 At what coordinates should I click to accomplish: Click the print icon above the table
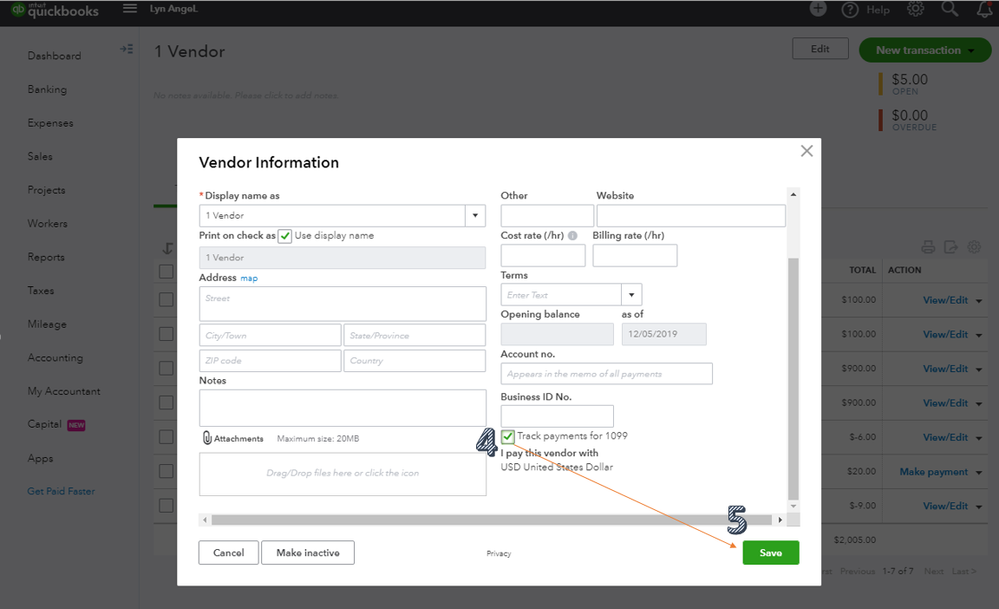[x=928, y=247]
